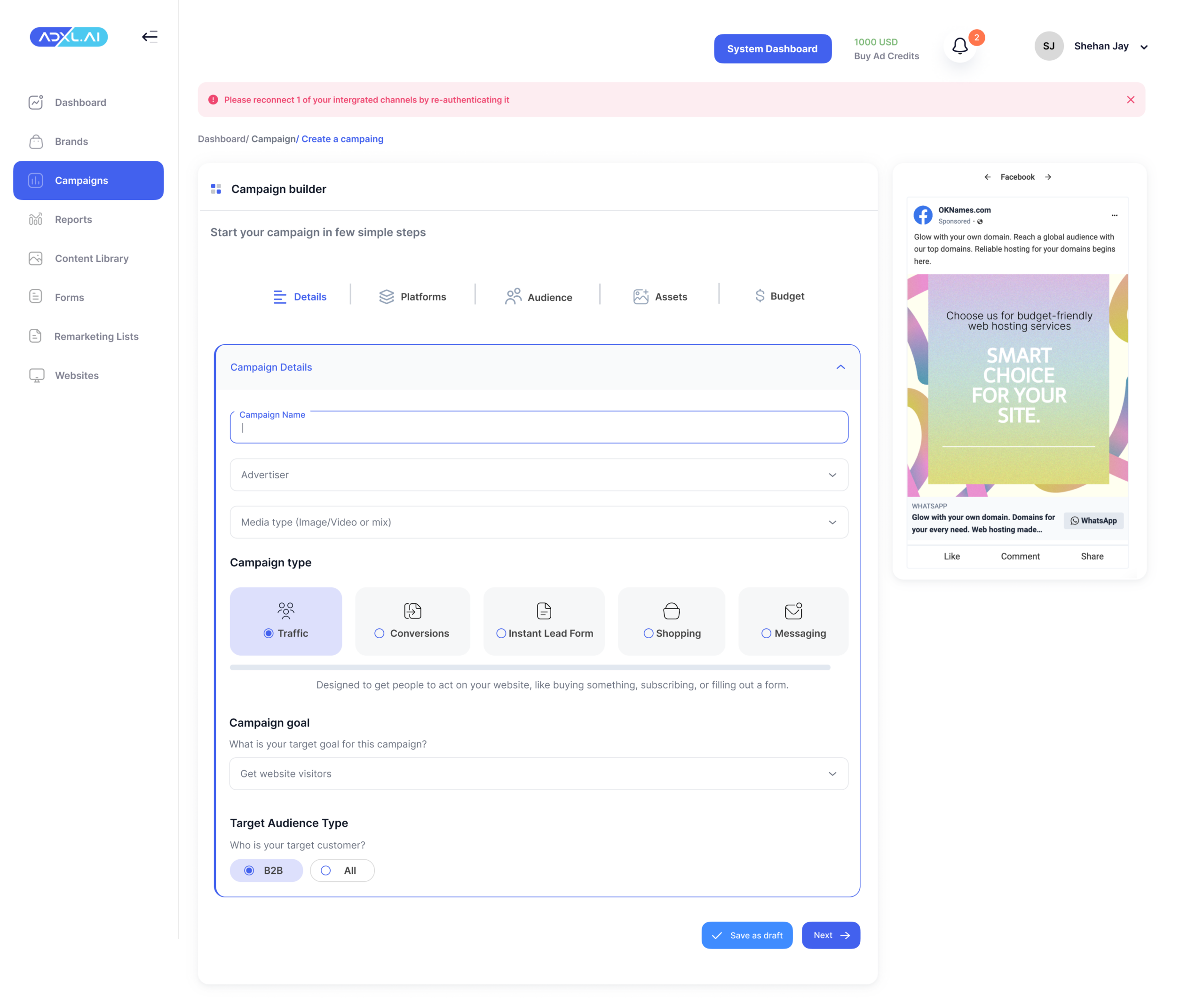Open the Media type dropdown

[539, 522]
